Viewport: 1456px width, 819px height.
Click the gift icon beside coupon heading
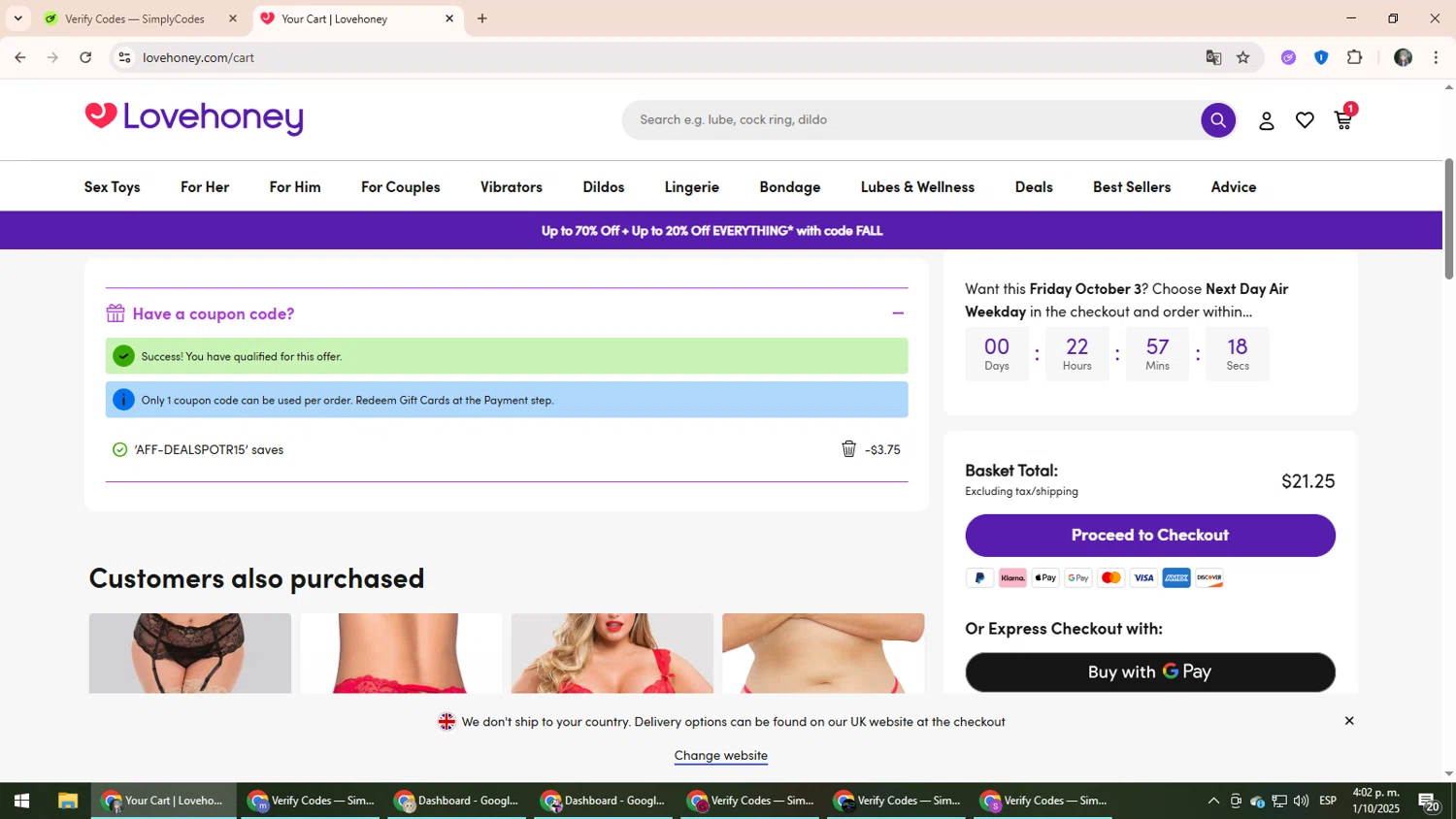[x=116, y=313]
